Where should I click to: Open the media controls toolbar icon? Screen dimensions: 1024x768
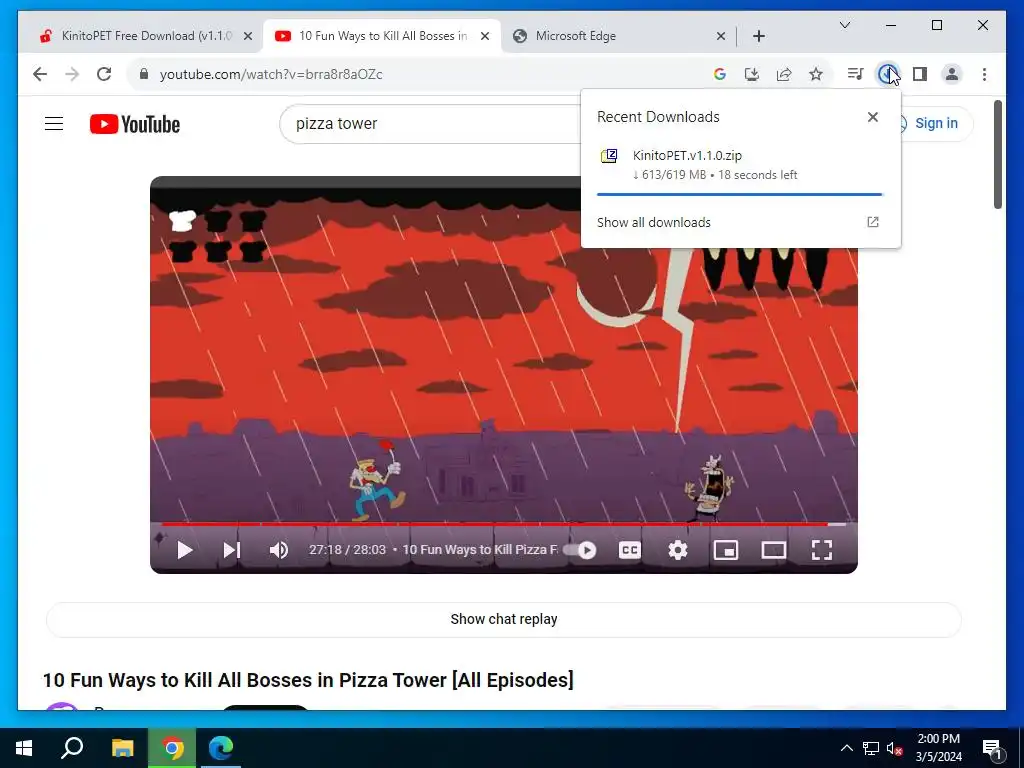(856, 74)
